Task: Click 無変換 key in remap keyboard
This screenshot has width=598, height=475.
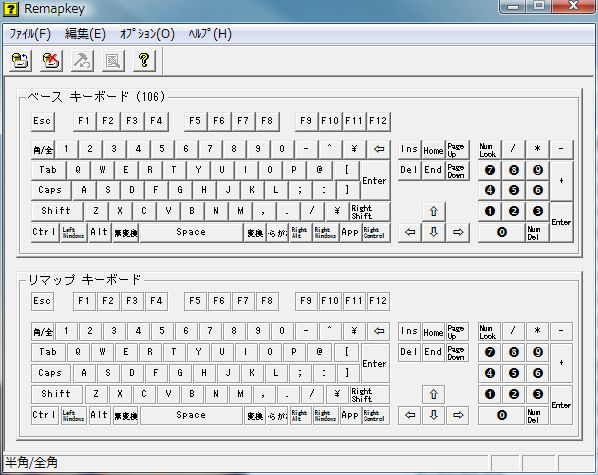Action: click(x=125, y=415)
